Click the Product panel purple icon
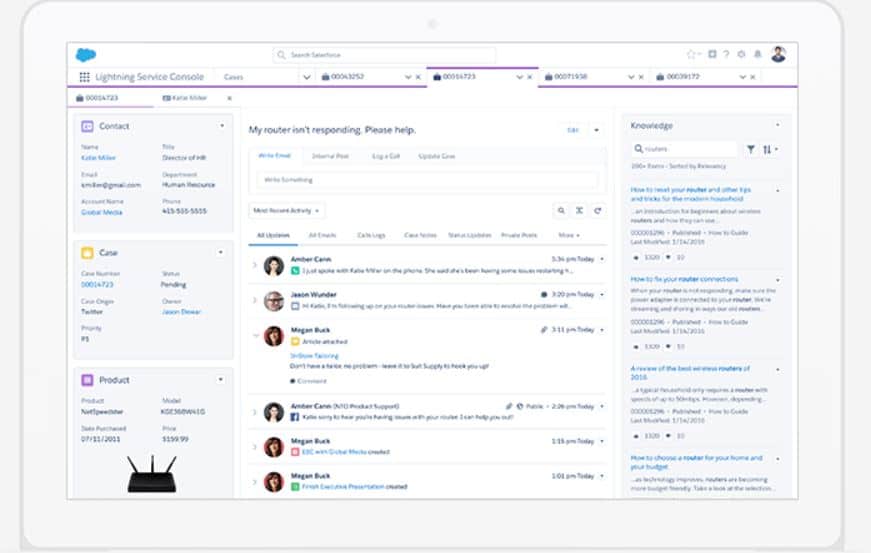 pos(87,380)
